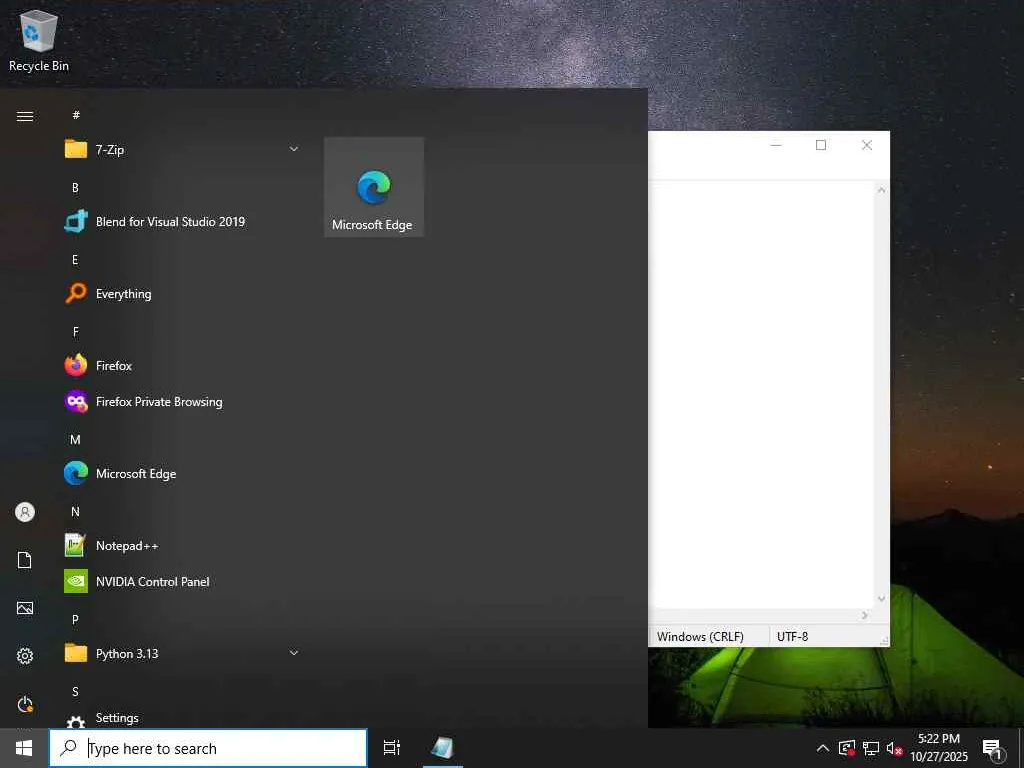Close the Notepad window
Screen dimensions: 1024x768
[867, 145]
